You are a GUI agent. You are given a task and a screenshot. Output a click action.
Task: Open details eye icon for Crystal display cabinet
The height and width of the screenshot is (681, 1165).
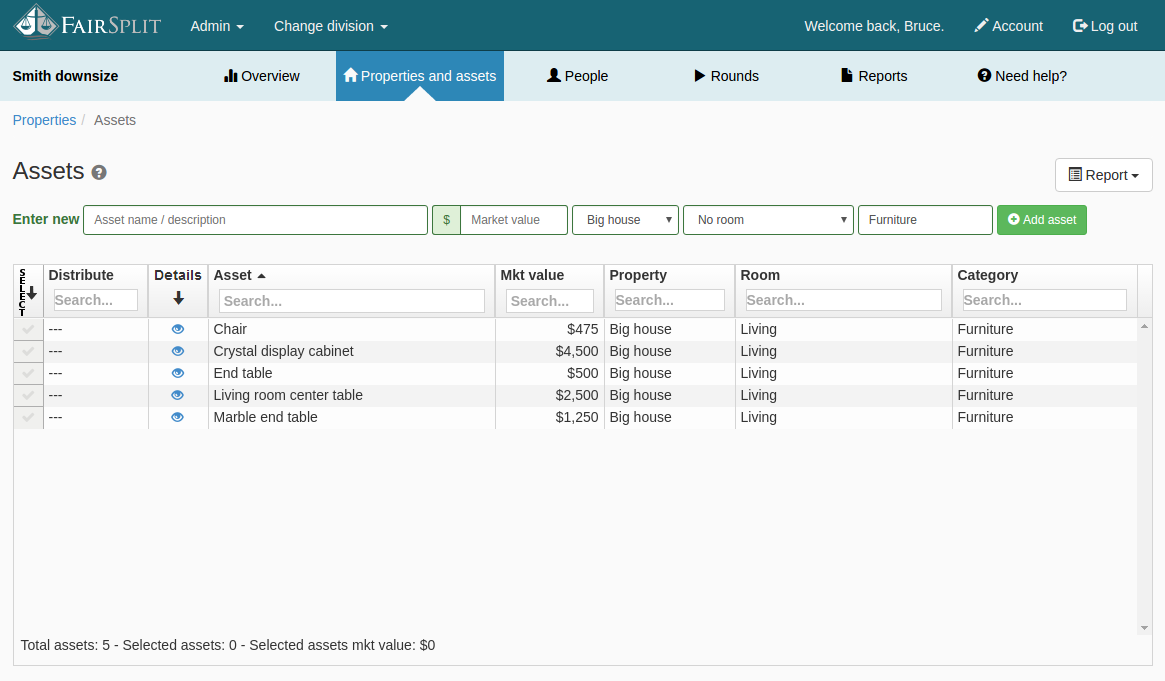pyautogui.click(x=178, y=351)
